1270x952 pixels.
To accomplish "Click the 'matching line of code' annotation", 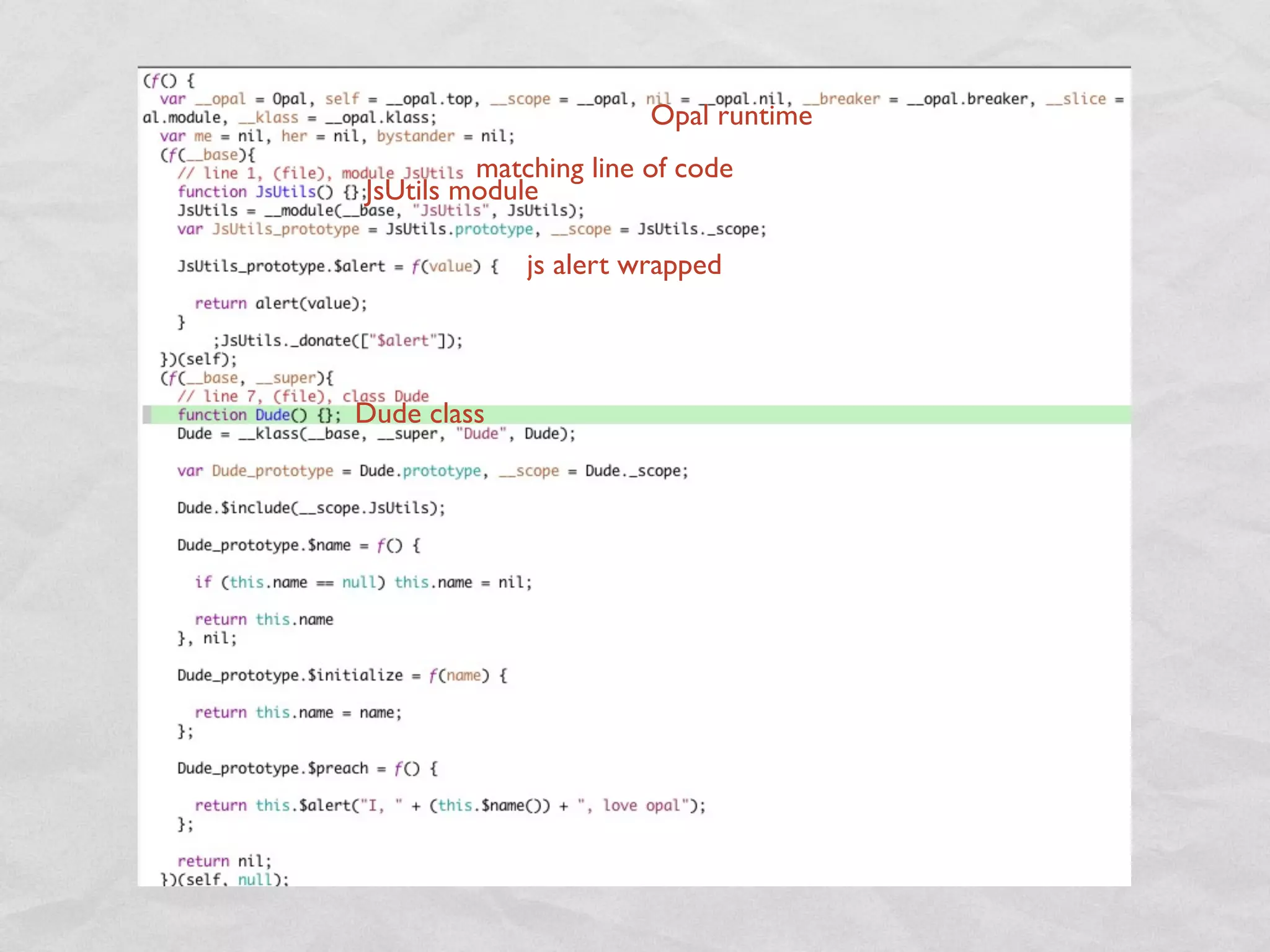I will [x=605, y=169].
